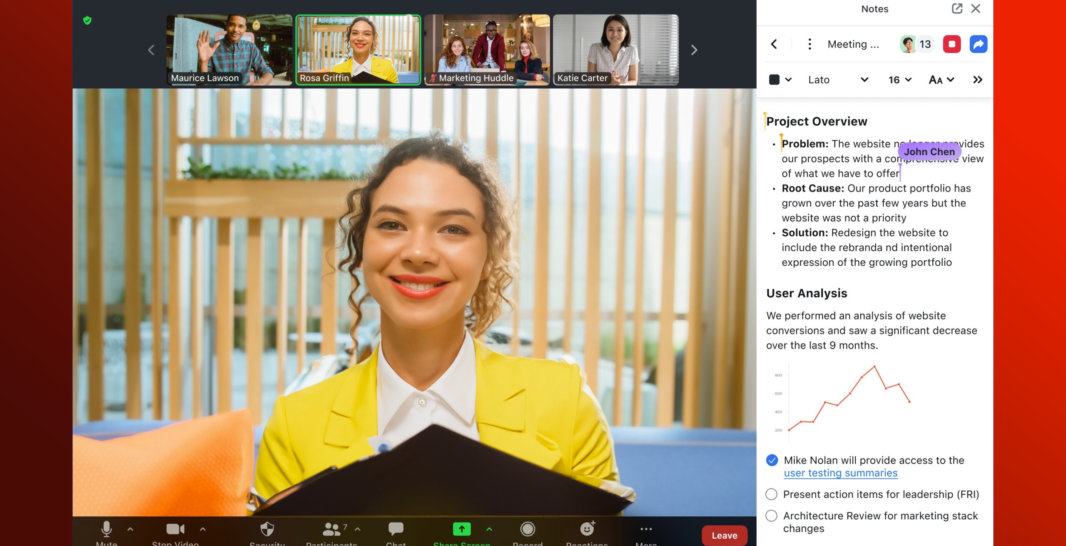Open the Chat bubble icon

(396, 529)
